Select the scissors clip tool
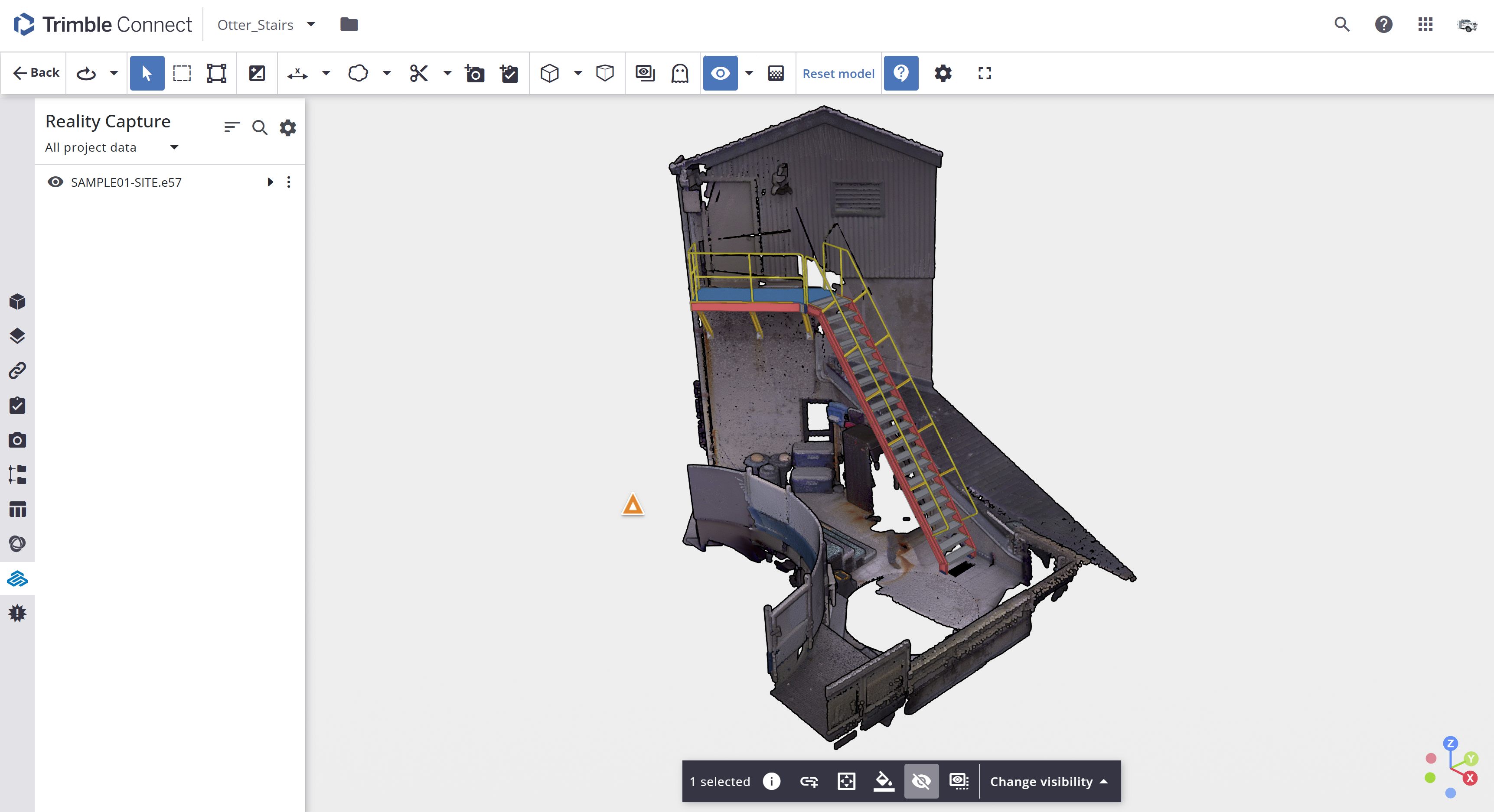Image resolution: width=1494 pixels, height=812 pixels. 418,74
